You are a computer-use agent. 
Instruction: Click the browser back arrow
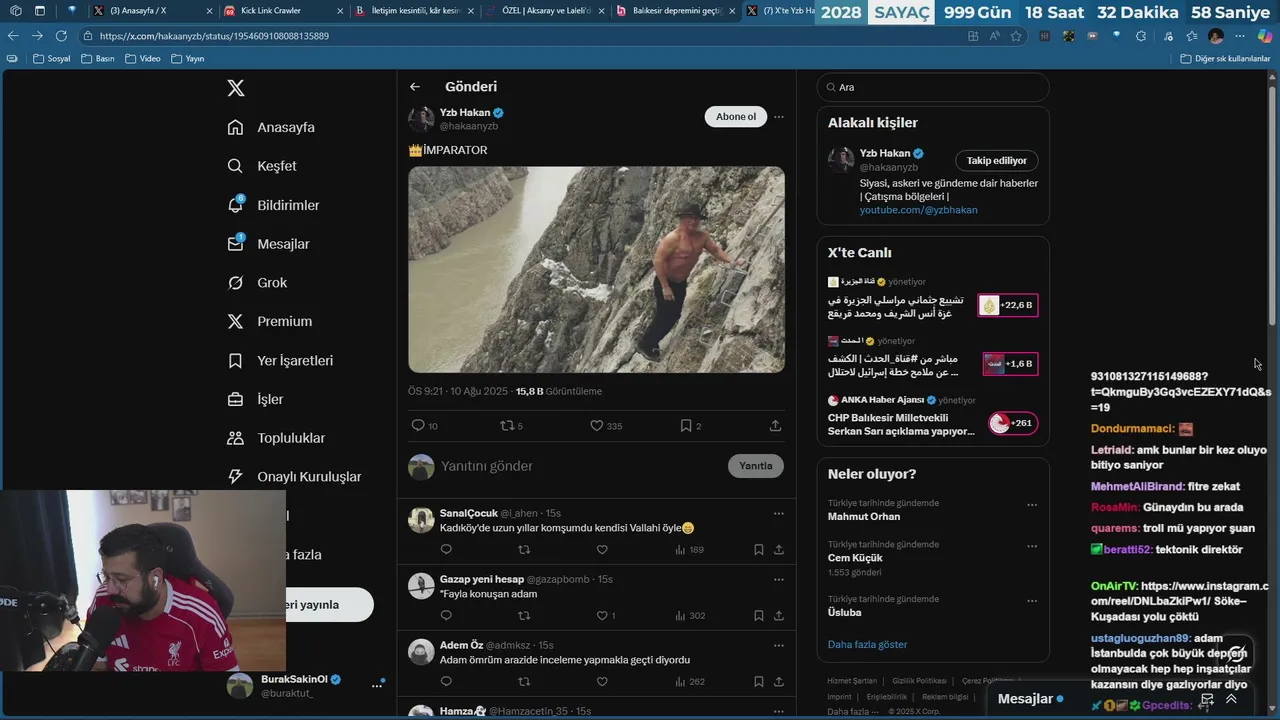(x=12, y=35)
